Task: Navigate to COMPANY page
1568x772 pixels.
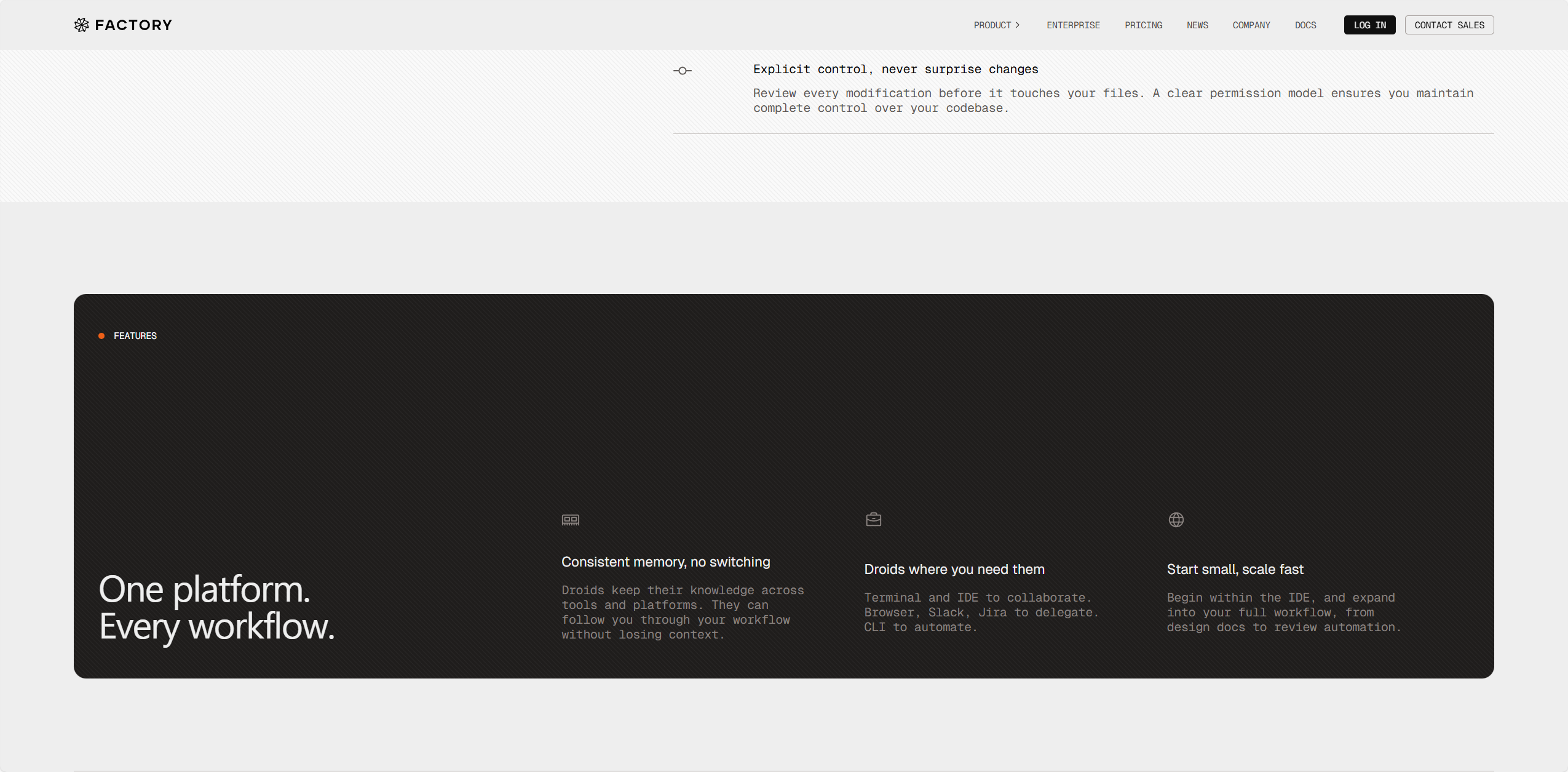Action: pyautogui.click(x=1251, y=25)
